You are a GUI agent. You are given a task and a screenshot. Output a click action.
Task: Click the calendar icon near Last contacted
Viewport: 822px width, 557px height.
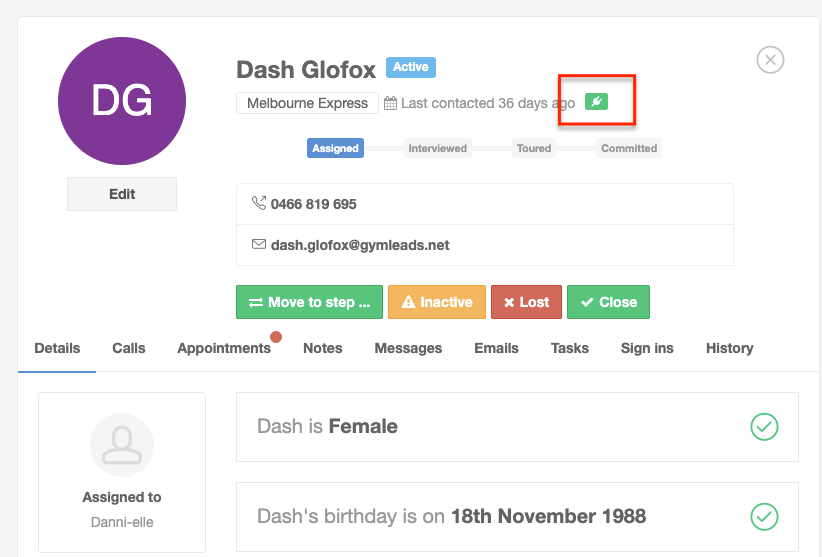(x=390, y=103)
